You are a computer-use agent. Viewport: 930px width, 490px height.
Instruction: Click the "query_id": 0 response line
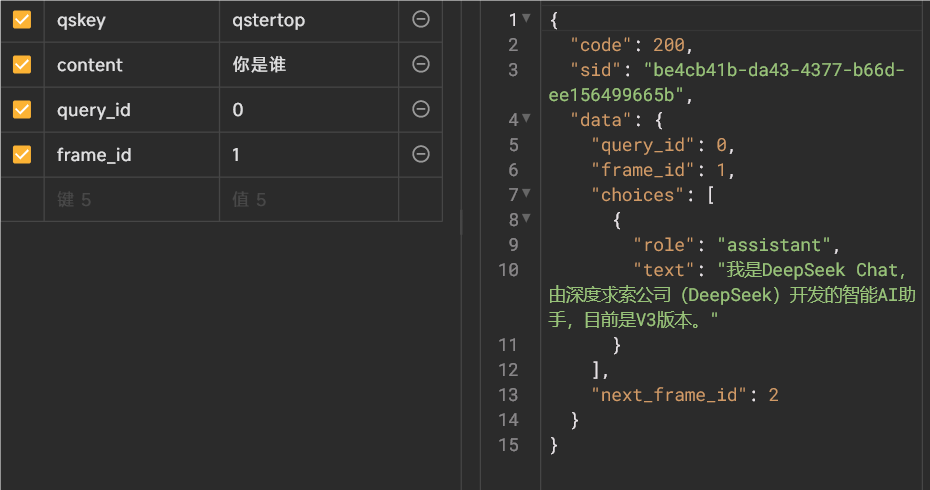[663, 145]
